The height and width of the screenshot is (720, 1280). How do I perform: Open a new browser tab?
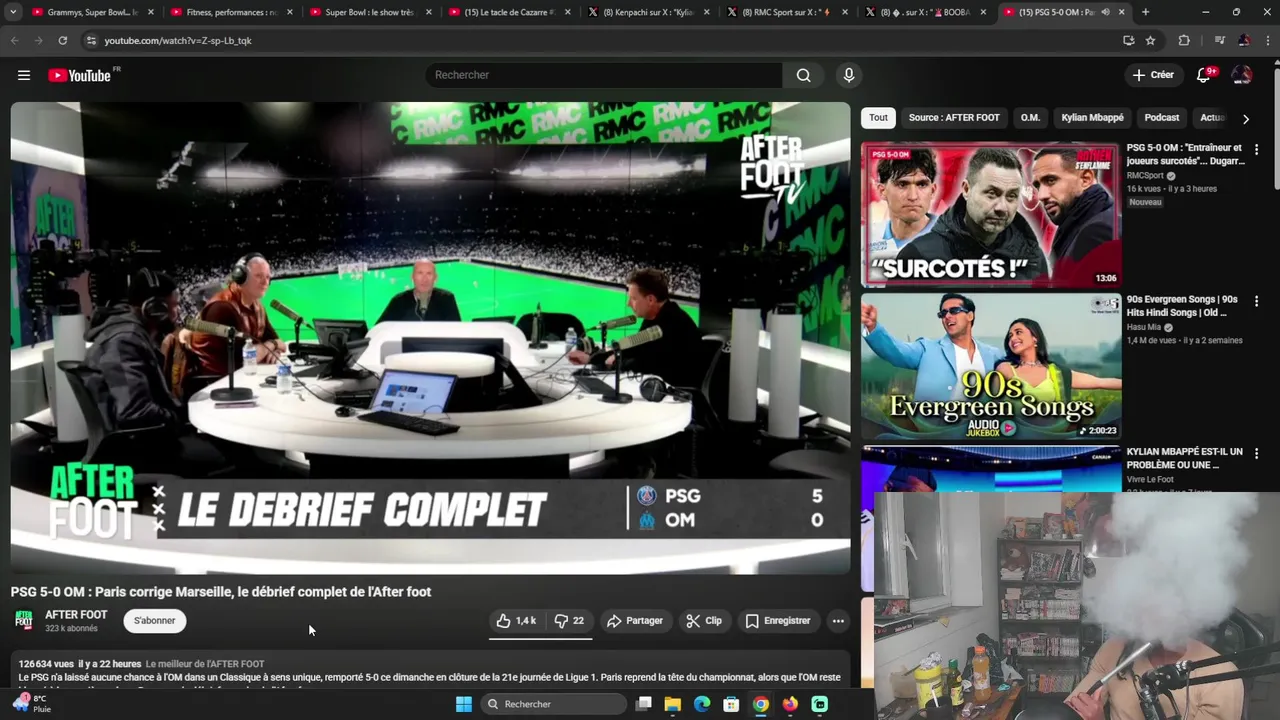pyautogui.click(x=1145, y=12)
